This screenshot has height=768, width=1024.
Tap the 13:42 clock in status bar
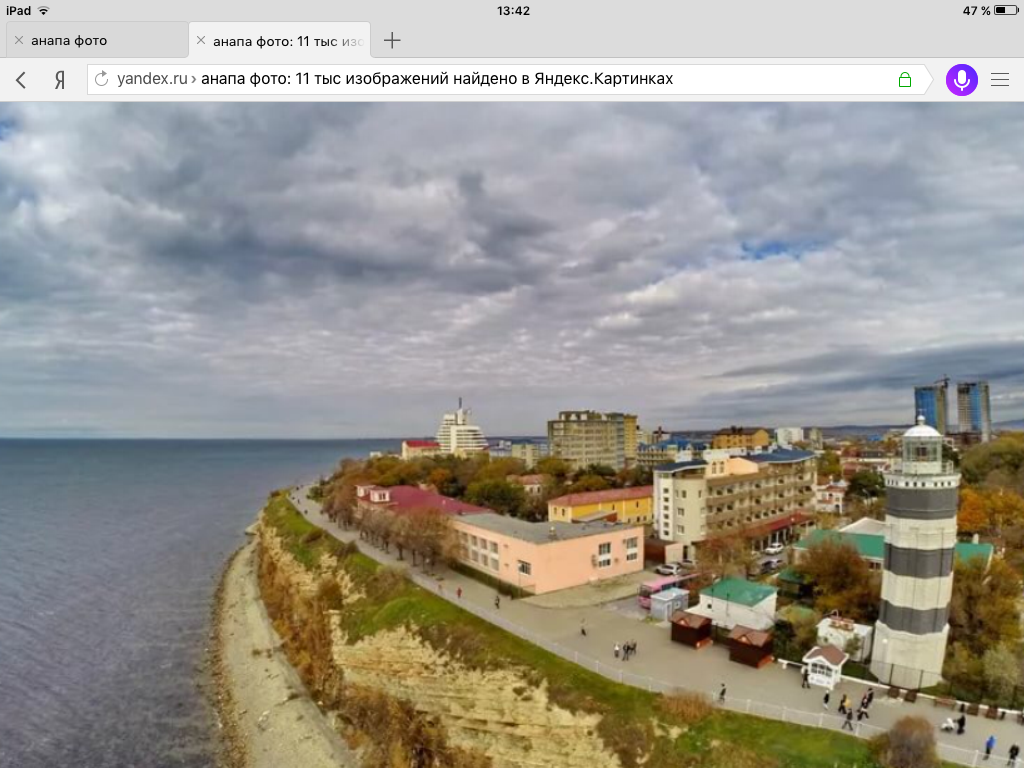point(513,10)
